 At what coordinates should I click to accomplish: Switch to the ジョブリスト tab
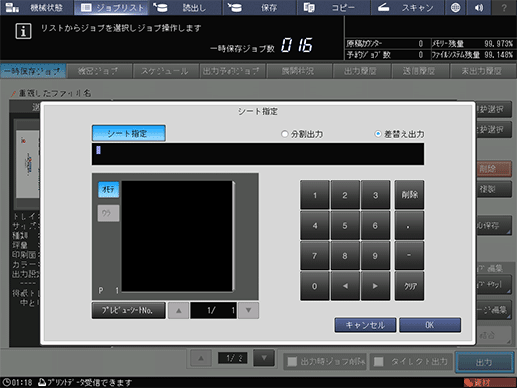(112, 7)
